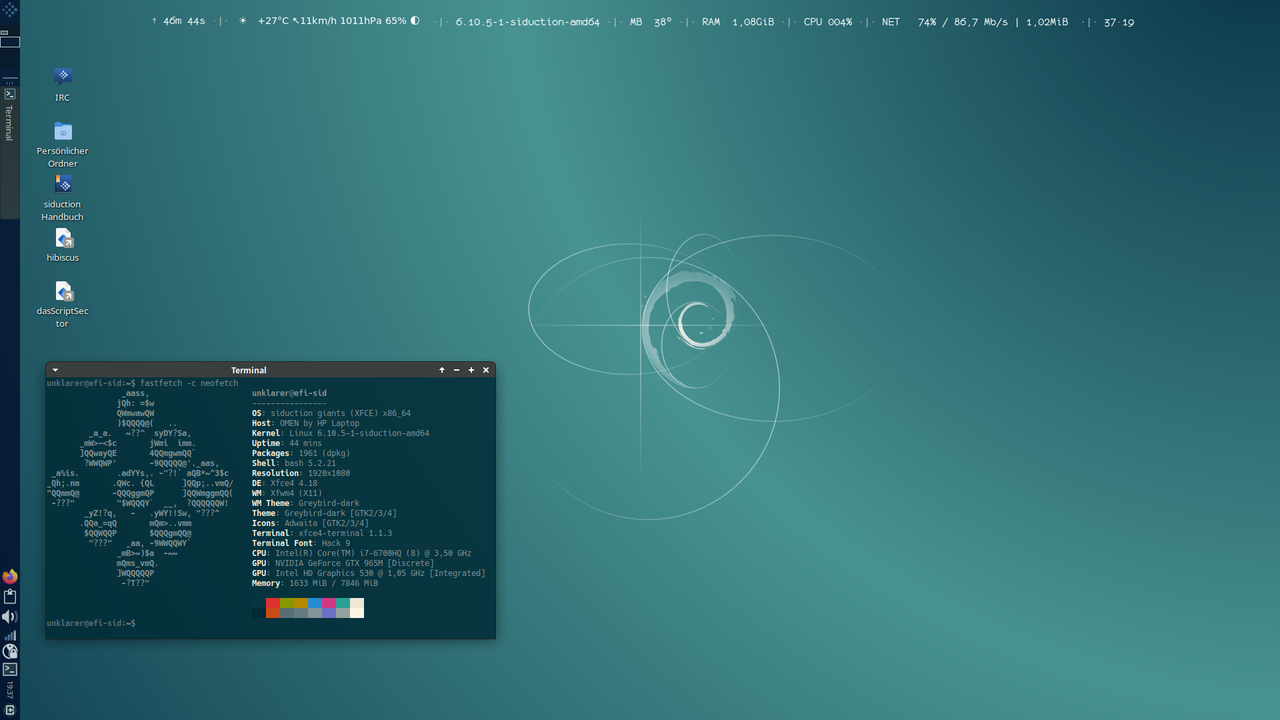Click the NVIDIA GeForce GTX 965M line
The image size is (1280, 720).
343,563
